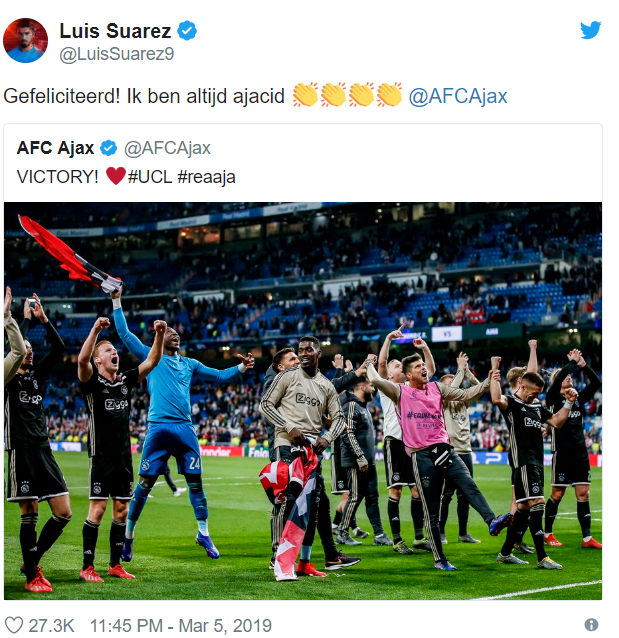Image resolution: width=619 pixels, height=638 pixels.
Task: Open Luis Suarez profile avatar
Action: point(25,40)
